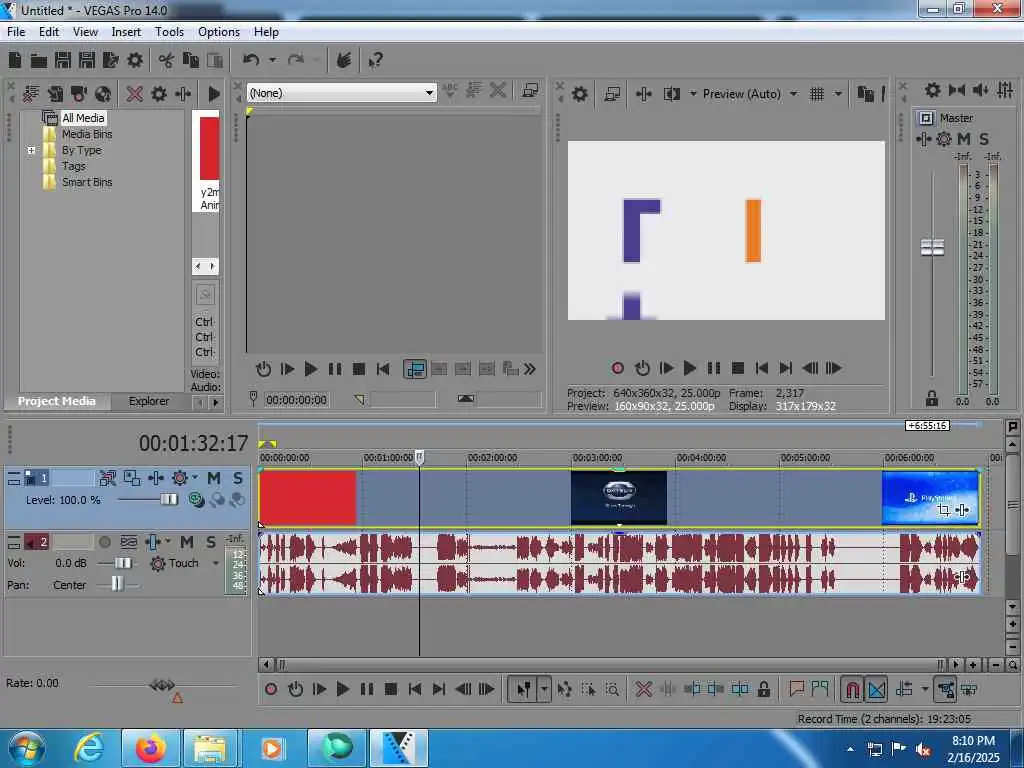The image size is (1024, 768).
Task: Solo video track 1 with S button
Action: pyautogui.click(x=238, y=478)
